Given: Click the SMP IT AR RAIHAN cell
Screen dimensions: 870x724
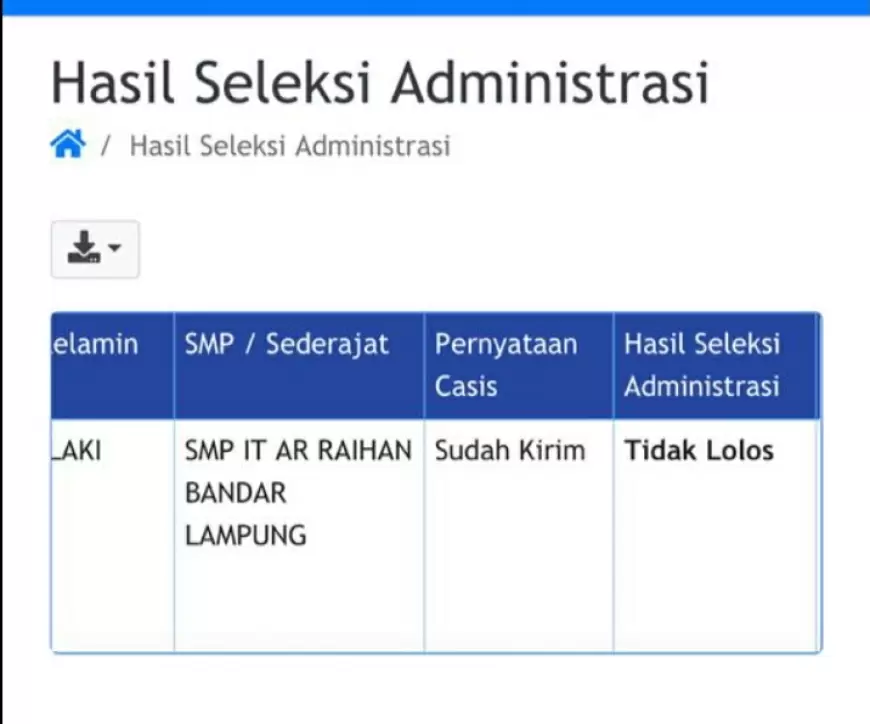Looking at the screenshot, I should [x=299, y=535].
